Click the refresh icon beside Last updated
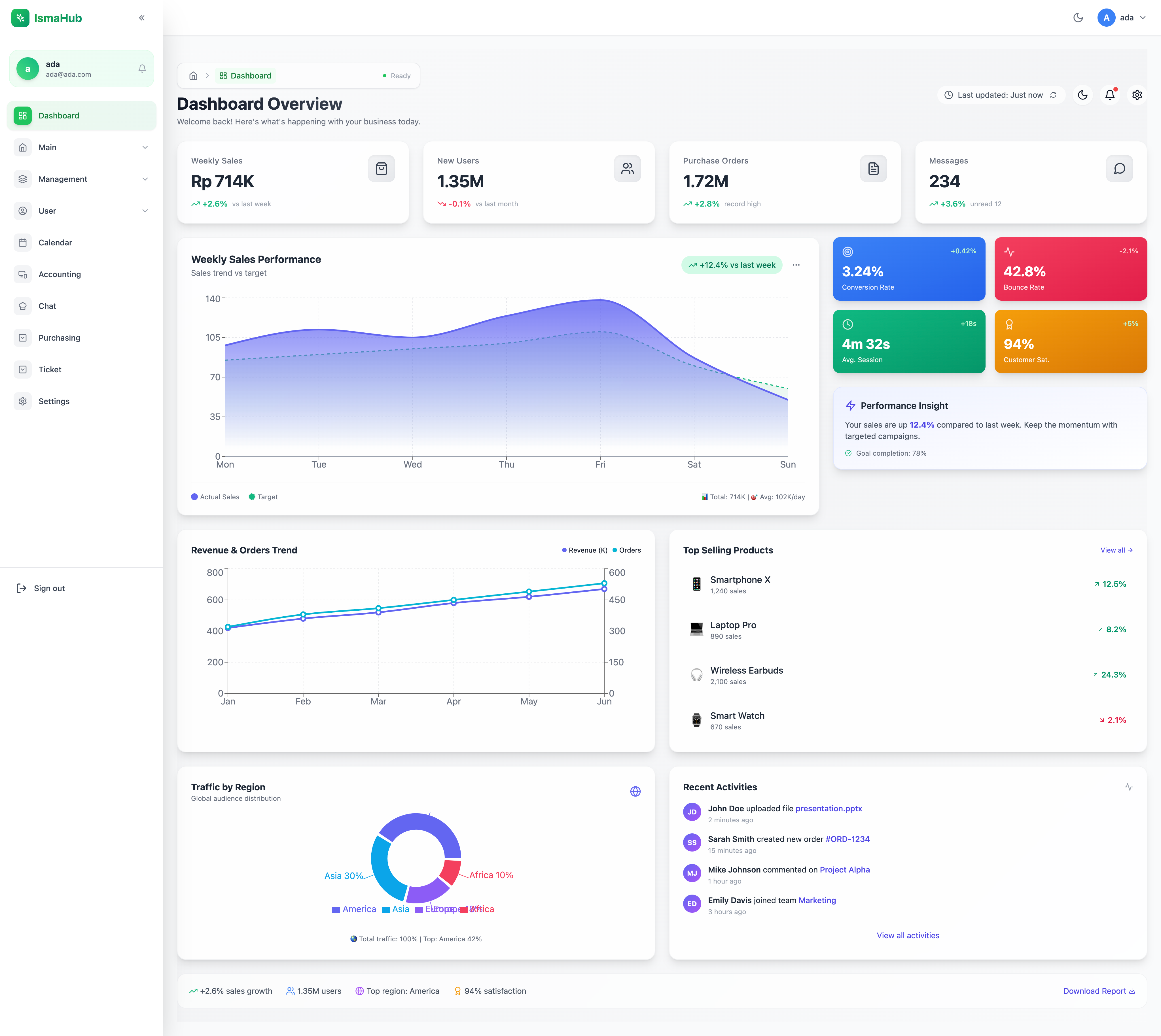The height and width of the screenshot is (1036, 1161). [1053, 95]
